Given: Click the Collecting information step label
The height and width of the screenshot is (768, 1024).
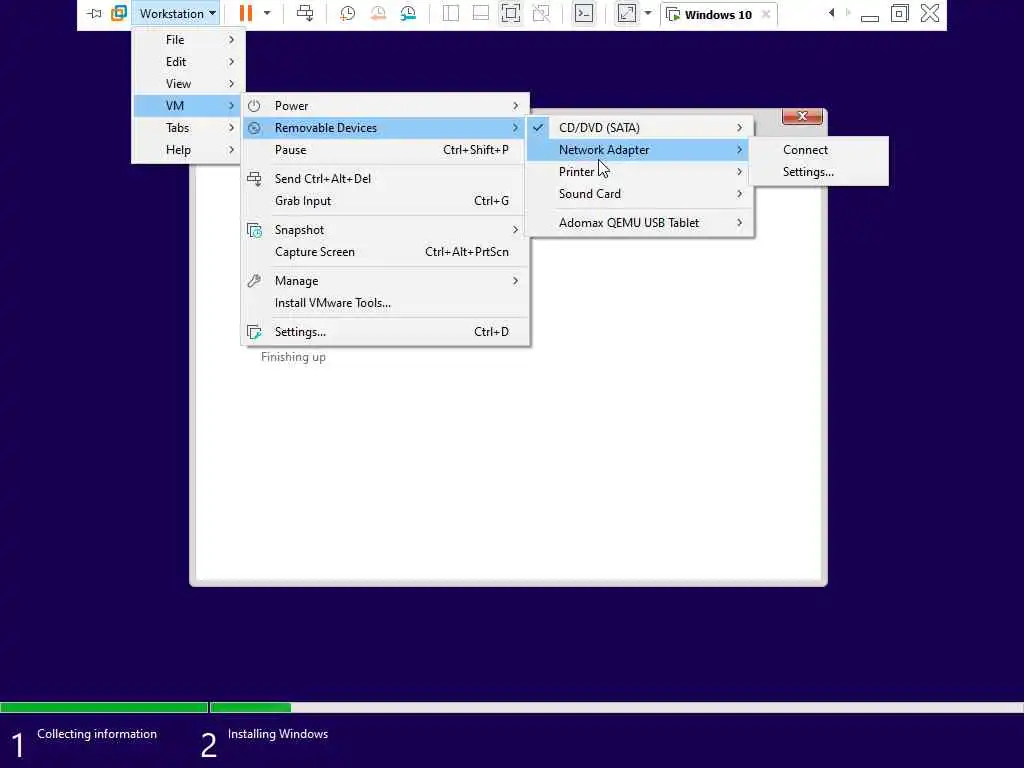Looking at the screenshot, I should tap(97, 734).
